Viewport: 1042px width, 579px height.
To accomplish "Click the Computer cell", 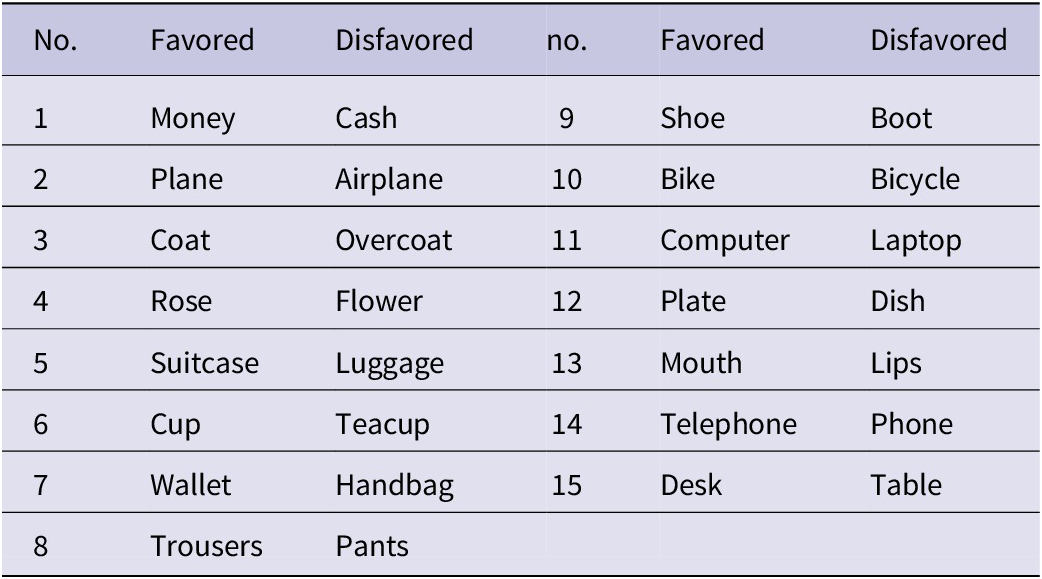I will pos(725,241).
